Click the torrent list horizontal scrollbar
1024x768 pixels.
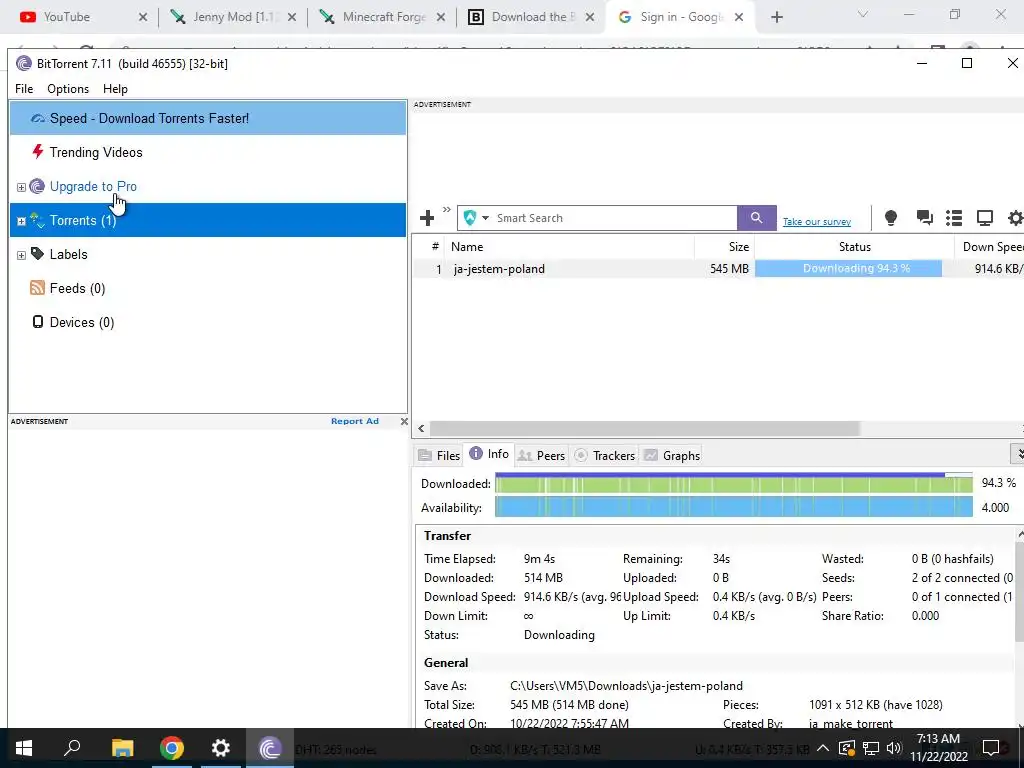[645, 428]
